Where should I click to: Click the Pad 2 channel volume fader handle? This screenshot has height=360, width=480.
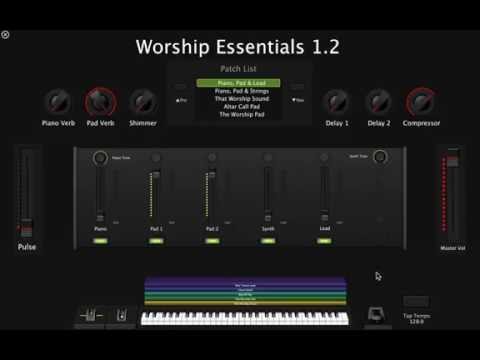[x=212, y=174]
